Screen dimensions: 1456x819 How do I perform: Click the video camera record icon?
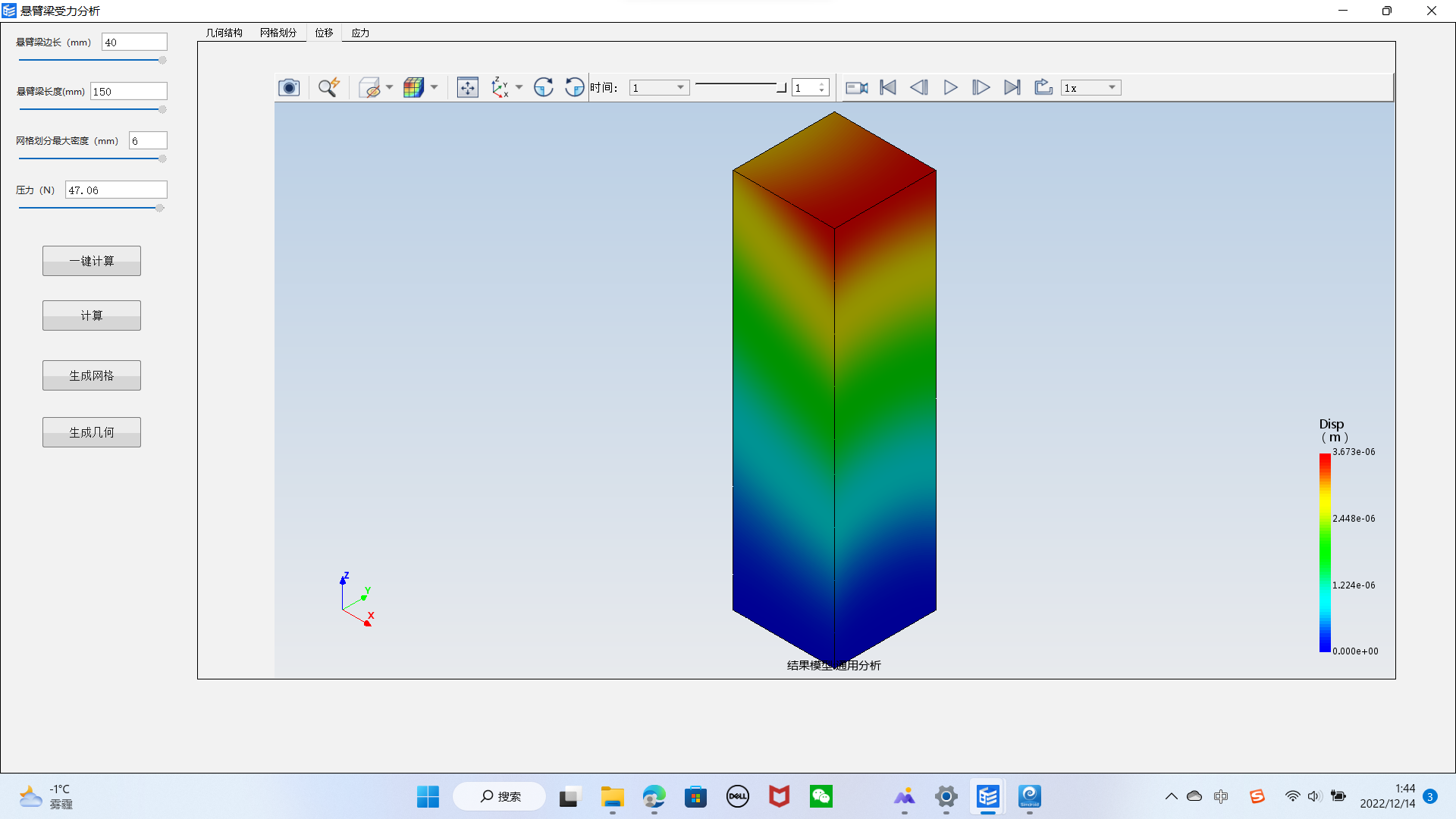pos(857,88)
